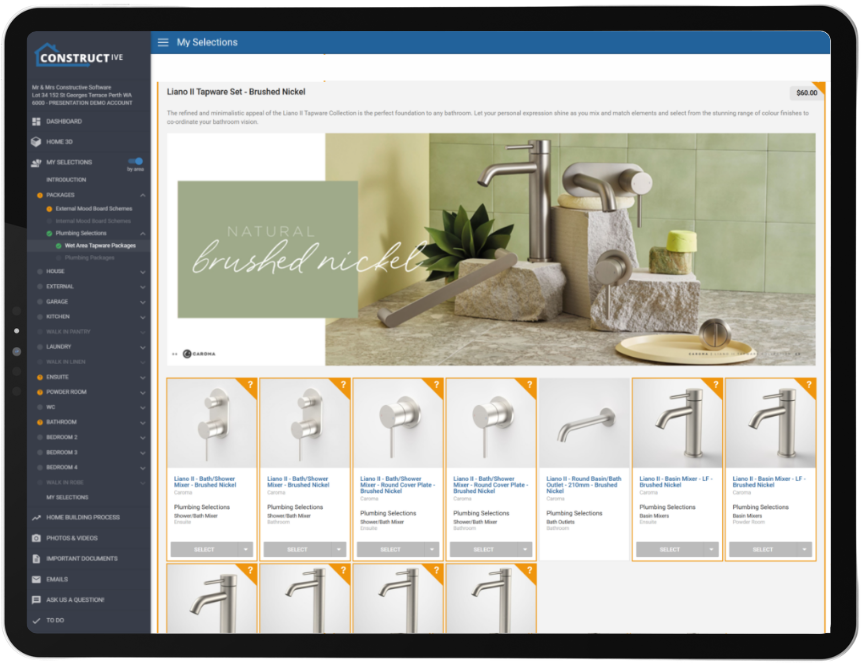The height and width of the screenshot is (666, 864).
Task: Collapse the Packages section chevron
Action: (x=143, y=195)
